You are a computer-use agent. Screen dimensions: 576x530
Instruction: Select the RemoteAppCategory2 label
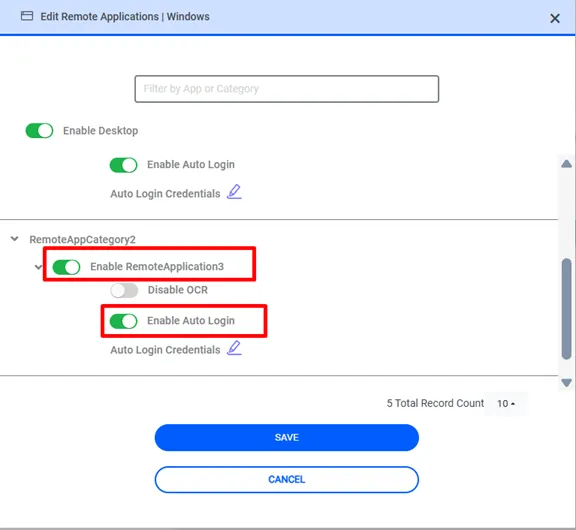[x=83, y=239]
